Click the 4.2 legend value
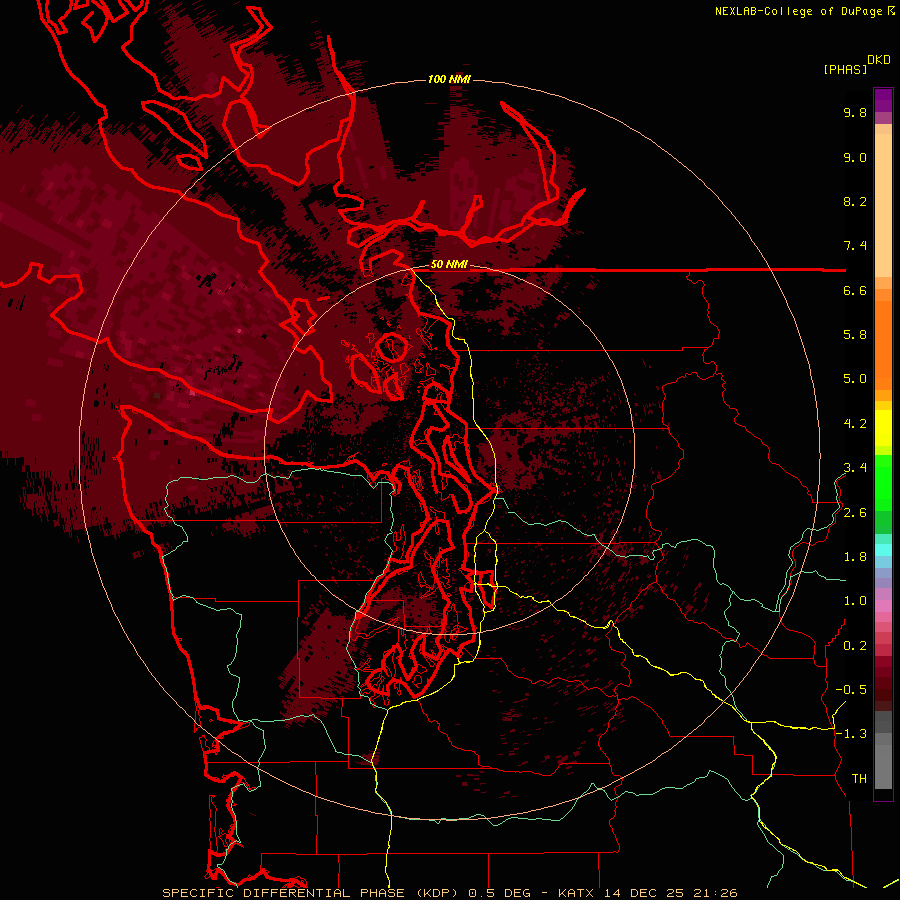Image resolution: width=900 pixels, height=900 pixels. [855, 424]
